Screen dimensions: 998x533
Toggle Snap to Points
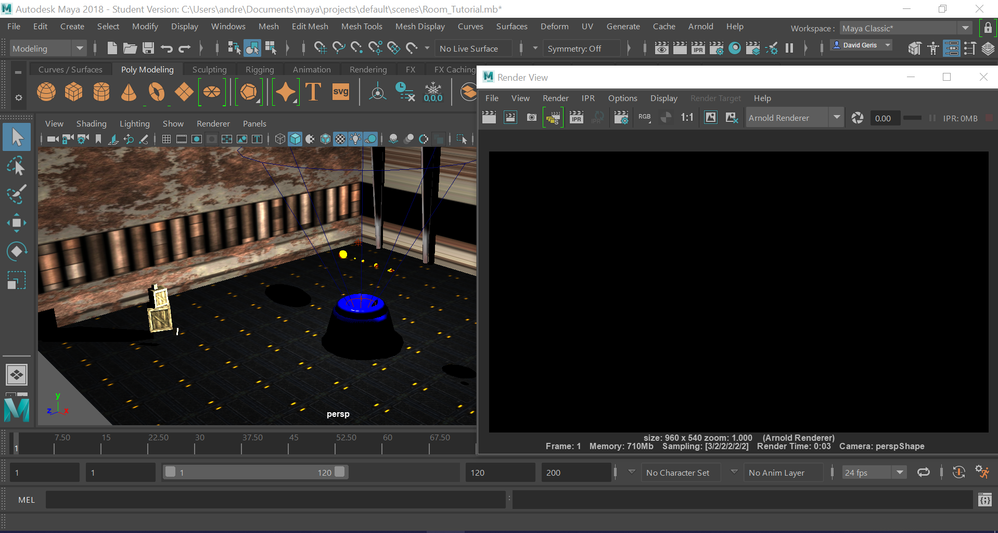point(357,48)
